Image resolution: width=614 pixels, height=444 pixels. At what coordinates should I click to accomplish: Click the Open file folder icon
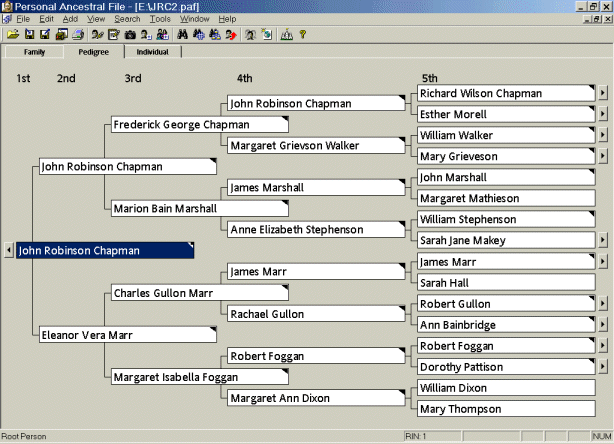(x=13, y=34)
